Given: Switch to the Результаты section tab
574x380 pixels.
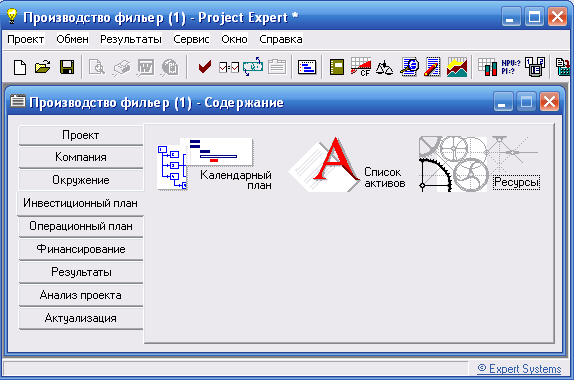Looking at the screenshot, I should [x=81, y=272].
